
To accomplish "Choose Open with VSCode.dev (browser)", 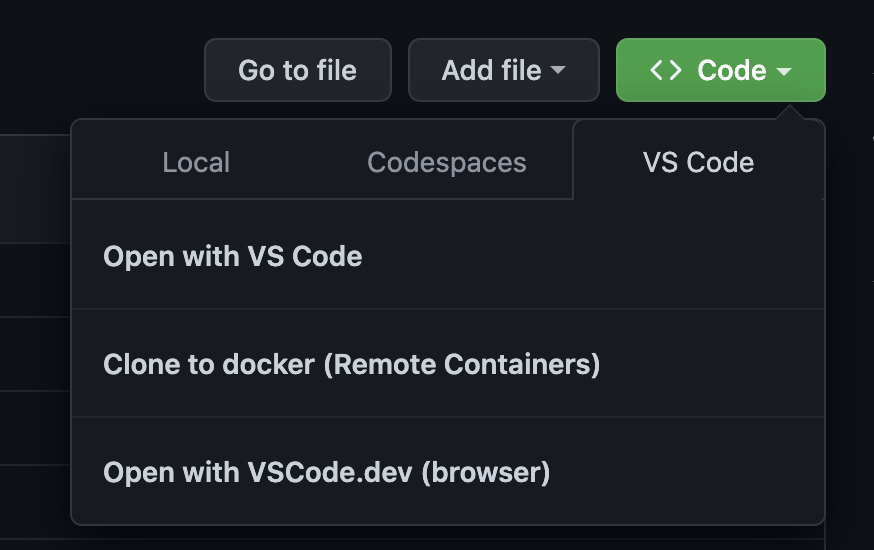I will (x=448, y=472).
